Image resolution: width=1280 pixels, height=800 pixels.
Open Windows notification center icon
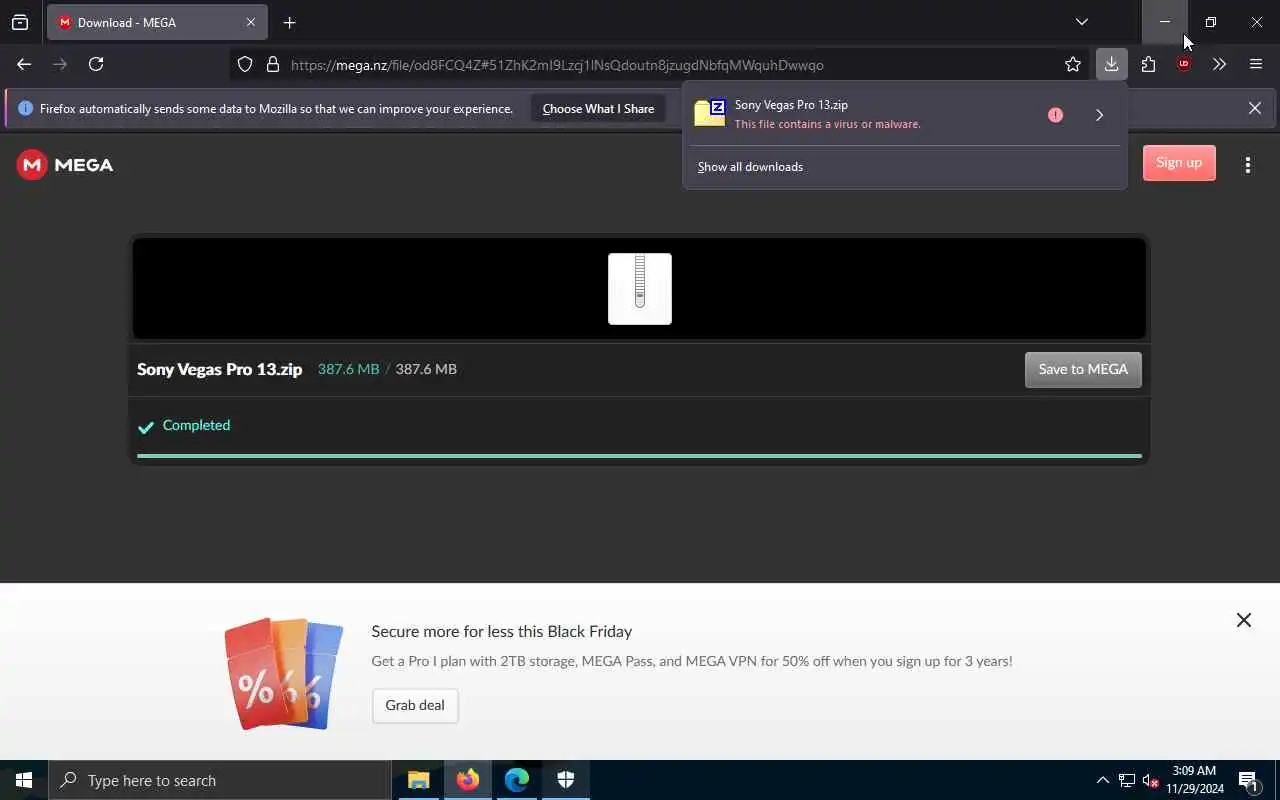(x=1249, y=780)
